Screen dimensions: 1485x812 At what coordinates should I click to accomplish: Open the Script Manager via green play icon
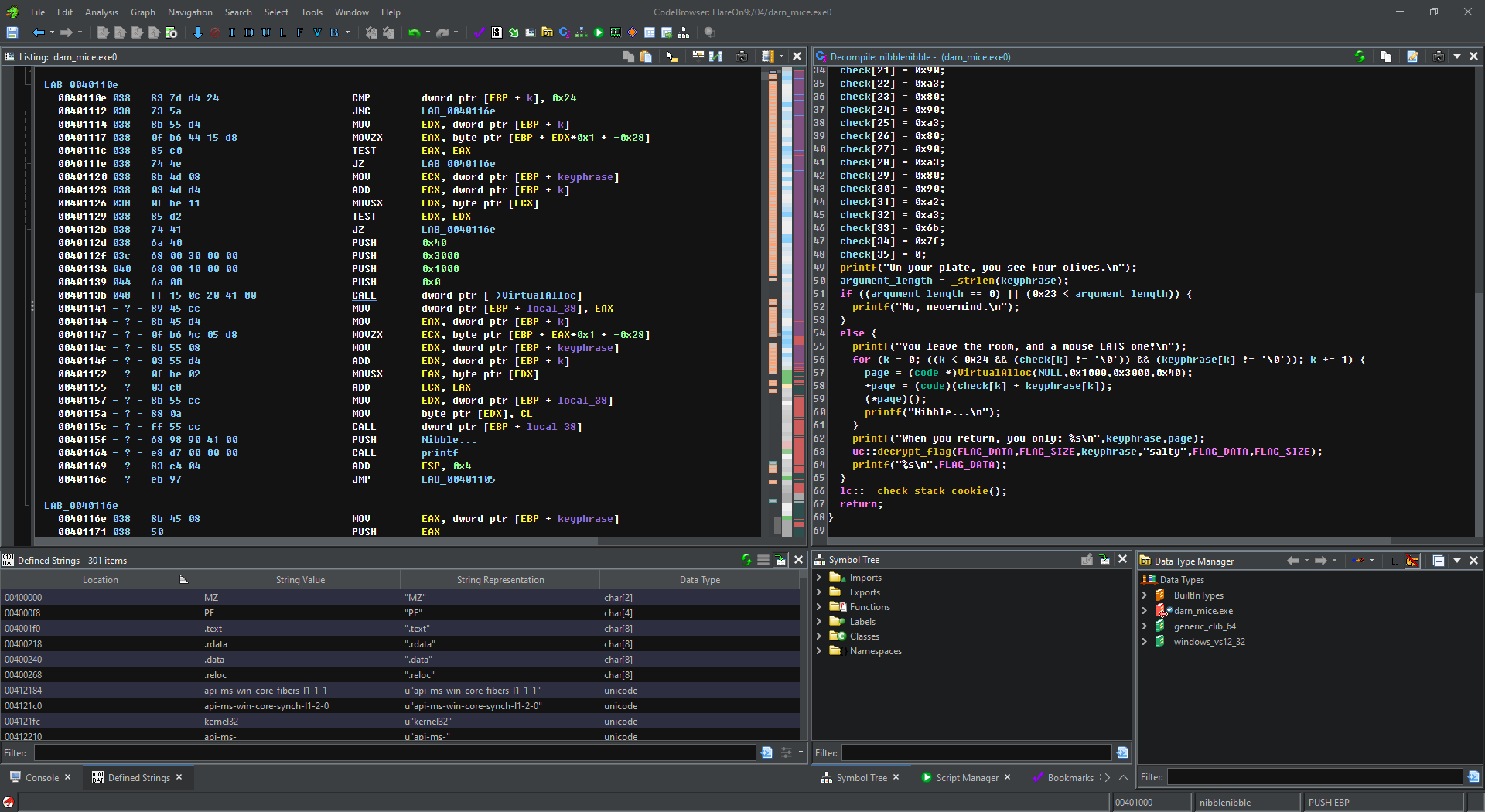599,32
